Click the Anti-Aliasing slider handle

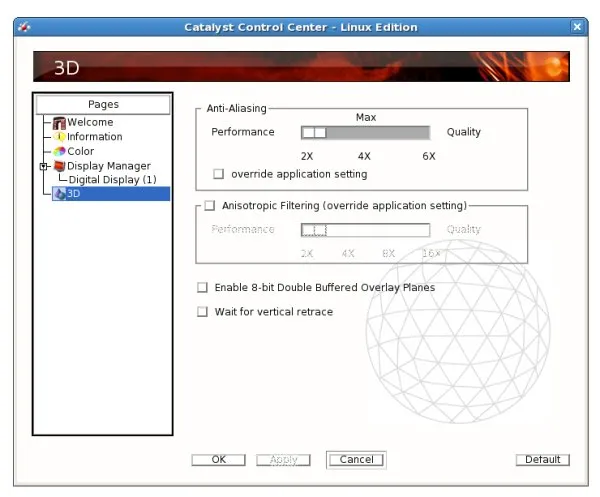[314, 133]
